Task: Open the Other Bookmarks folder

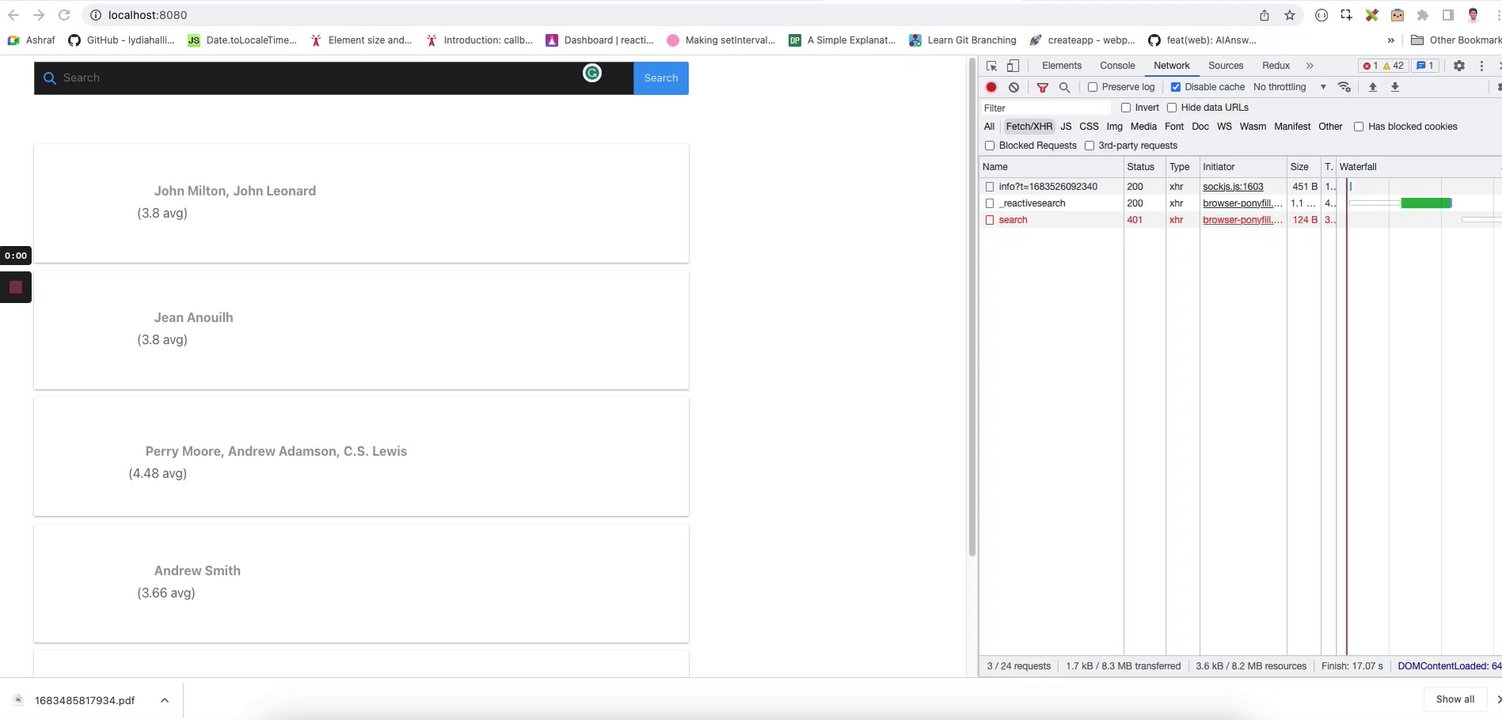Action: click(1456, 40)
